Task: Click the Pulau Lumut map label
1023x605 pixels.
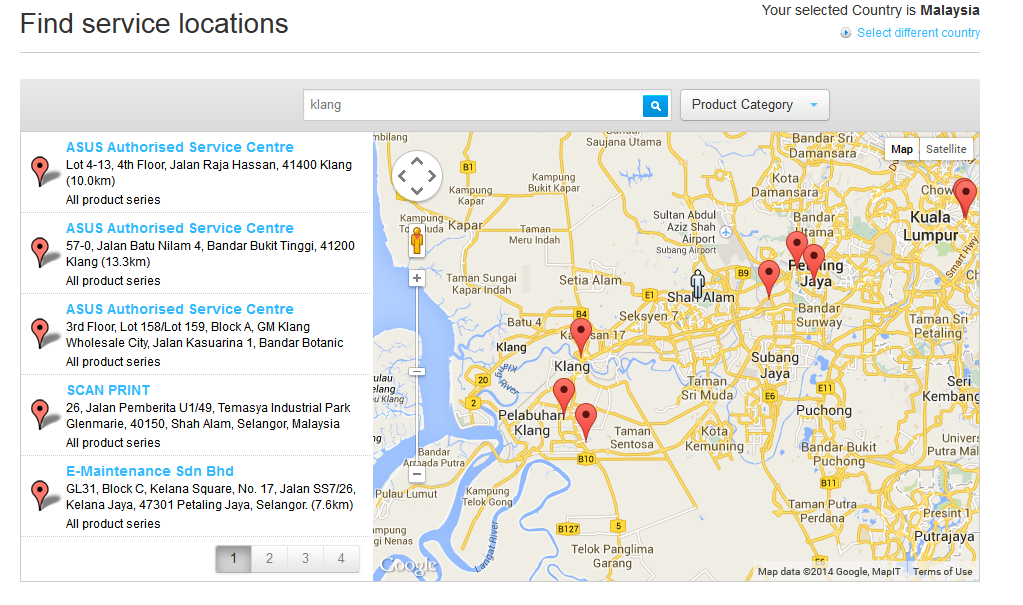Action: click(x=406, y=494)
